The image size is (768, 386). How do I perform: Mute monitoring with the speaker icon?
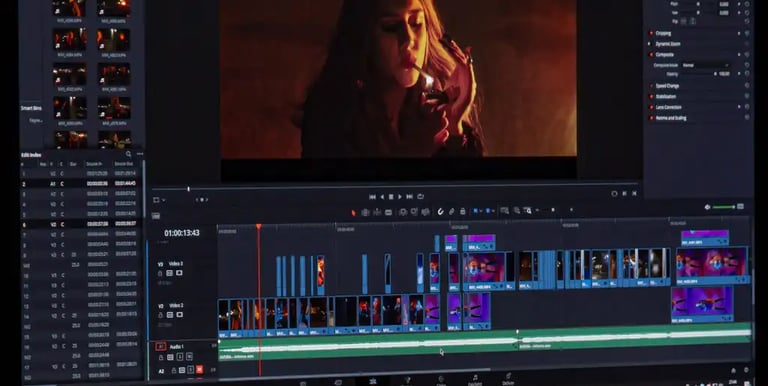pos(707,207)
